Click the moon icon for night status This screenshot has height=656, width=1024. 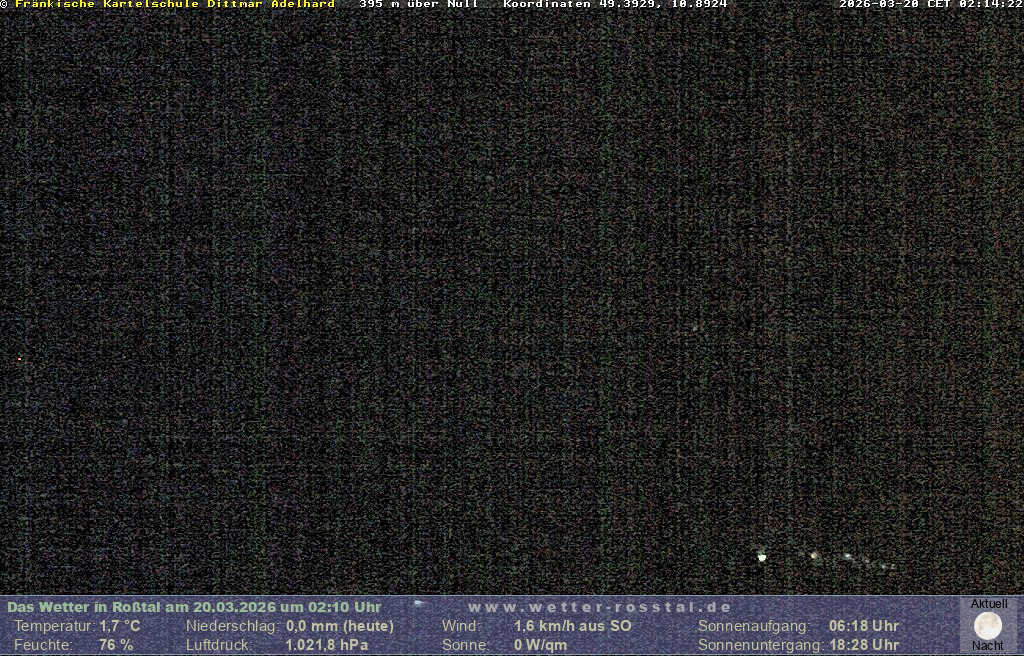coord(987,626)
